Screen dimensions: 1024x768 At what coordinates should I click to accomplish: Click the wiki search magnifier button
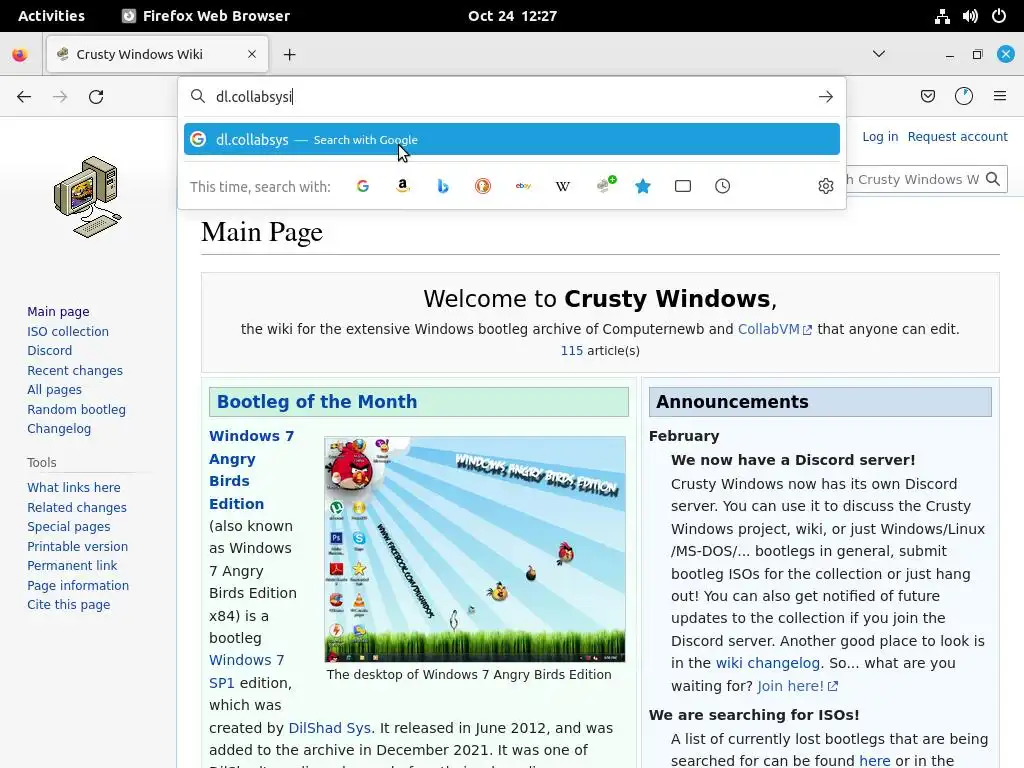click(x=993, y=179)
